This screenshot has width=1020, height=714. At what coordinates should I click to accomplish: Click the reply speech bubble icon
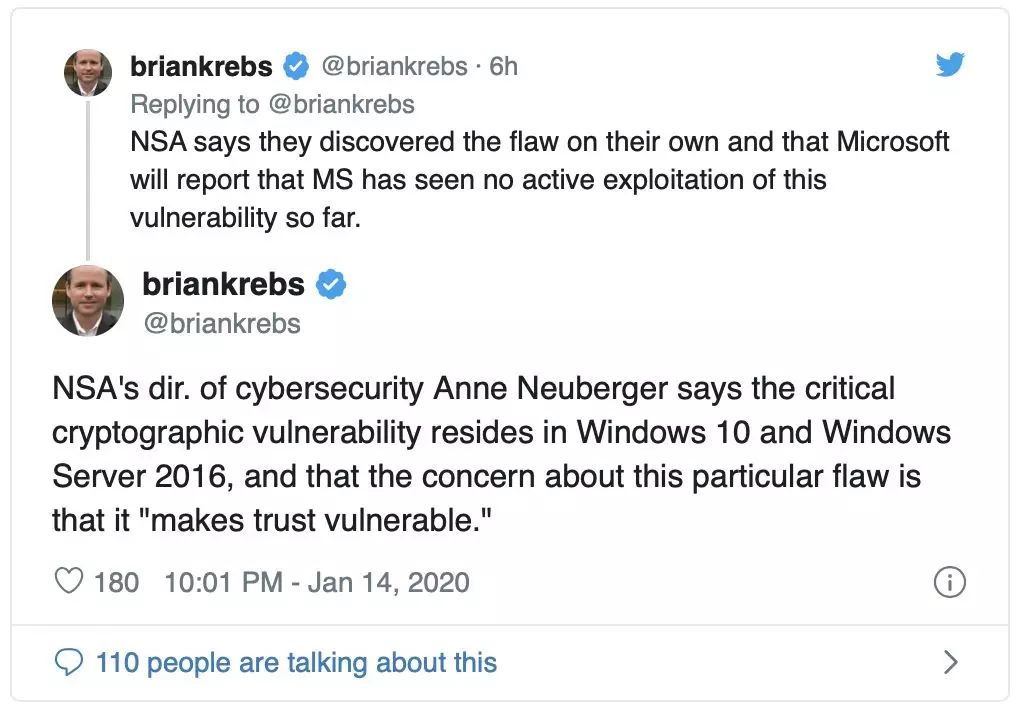68,661
